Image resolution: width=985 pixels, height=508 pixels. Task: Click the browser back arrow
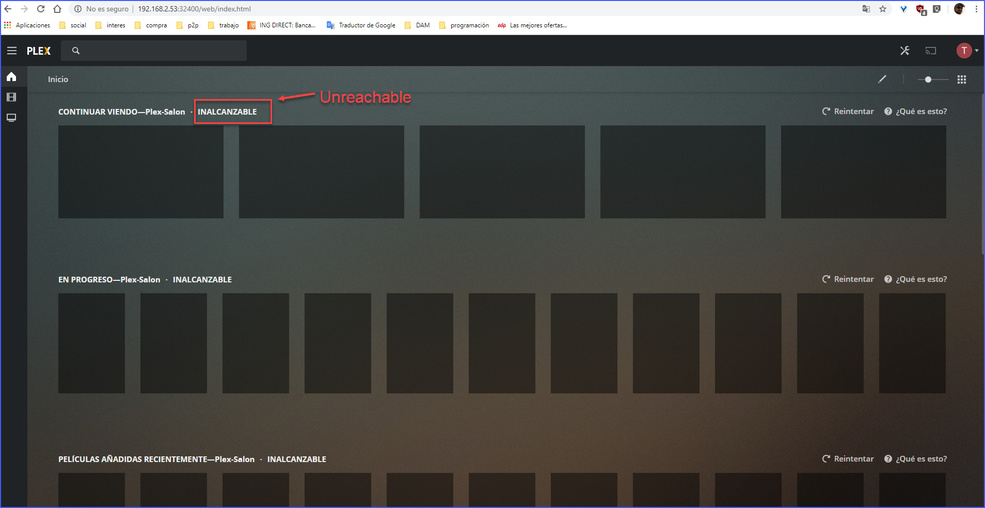click(8, 9)
